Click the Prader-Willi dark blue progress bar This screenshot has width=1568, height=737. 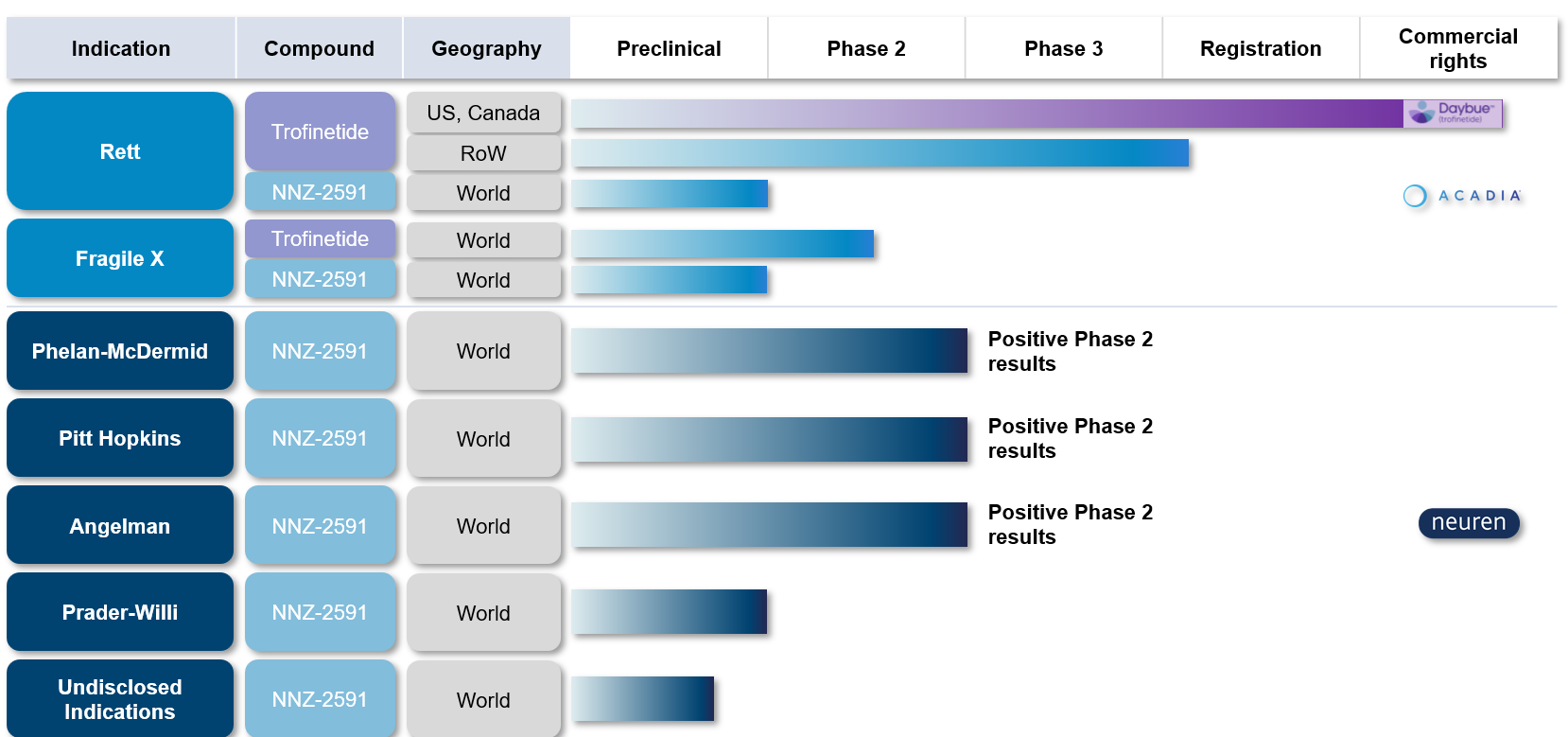click(670, 611)
